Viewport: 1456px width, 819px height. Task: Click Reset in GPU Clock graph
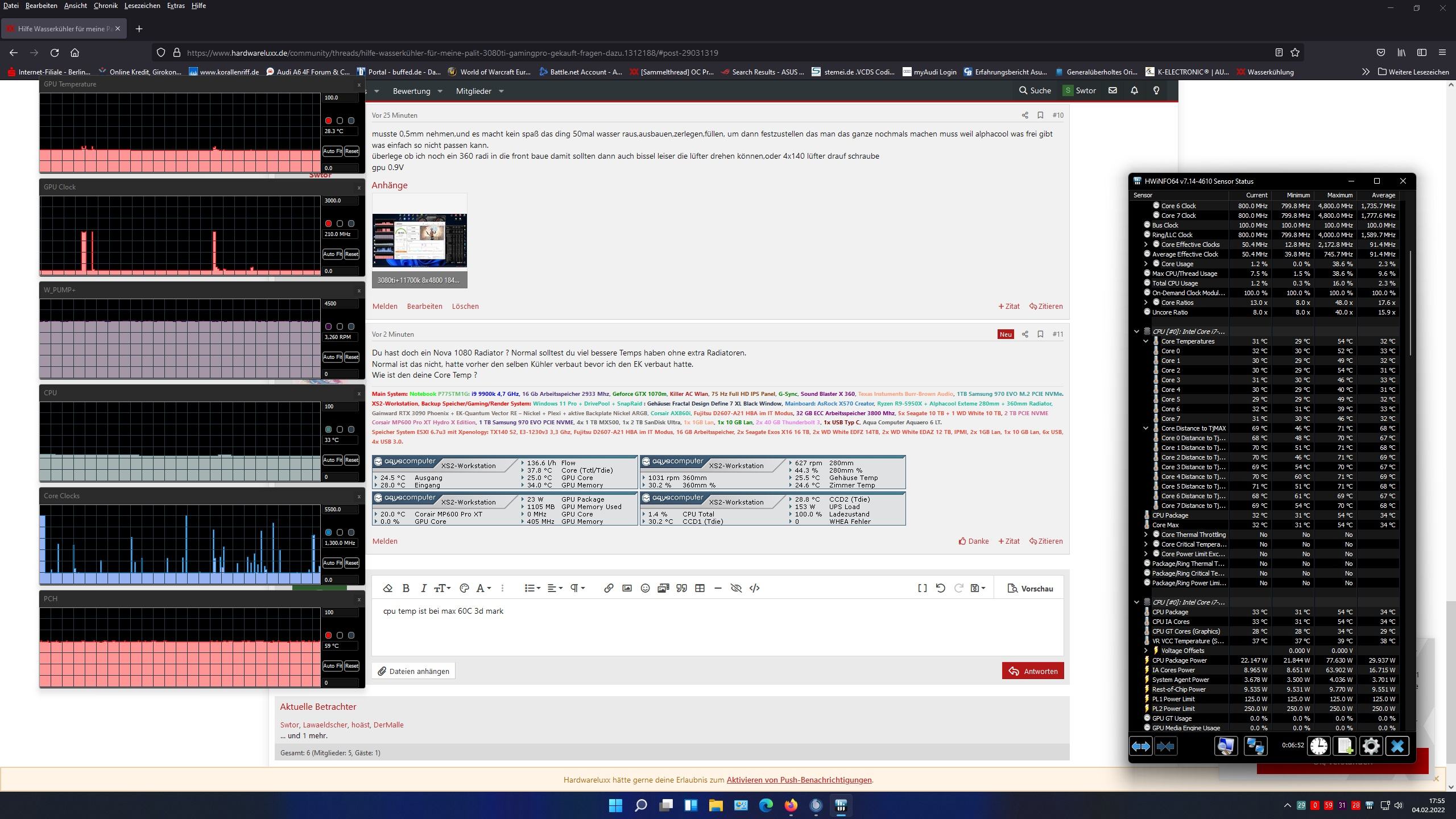click(351, 254)
